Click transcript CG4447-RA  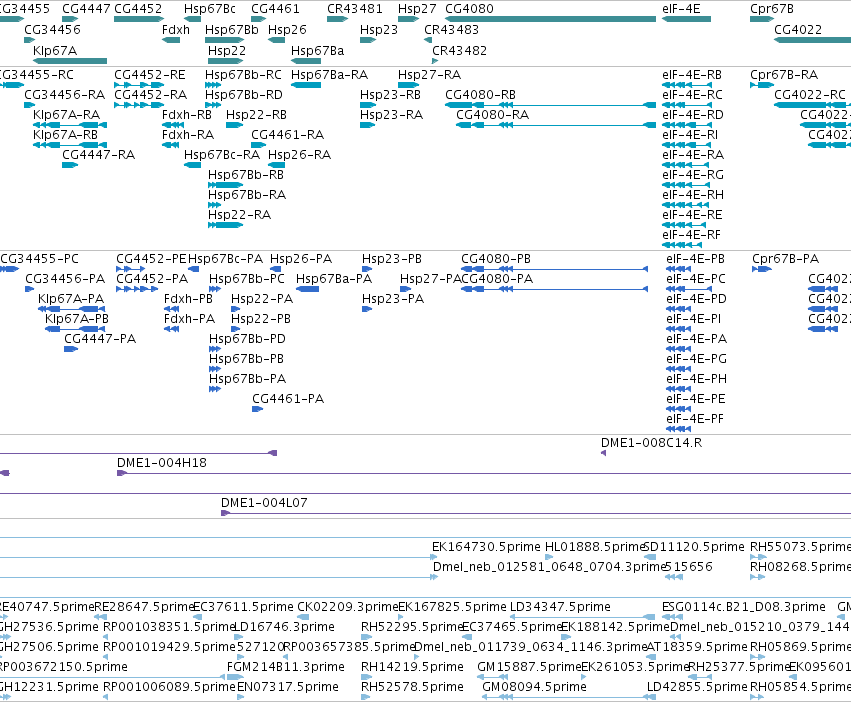tap(98, 155)
